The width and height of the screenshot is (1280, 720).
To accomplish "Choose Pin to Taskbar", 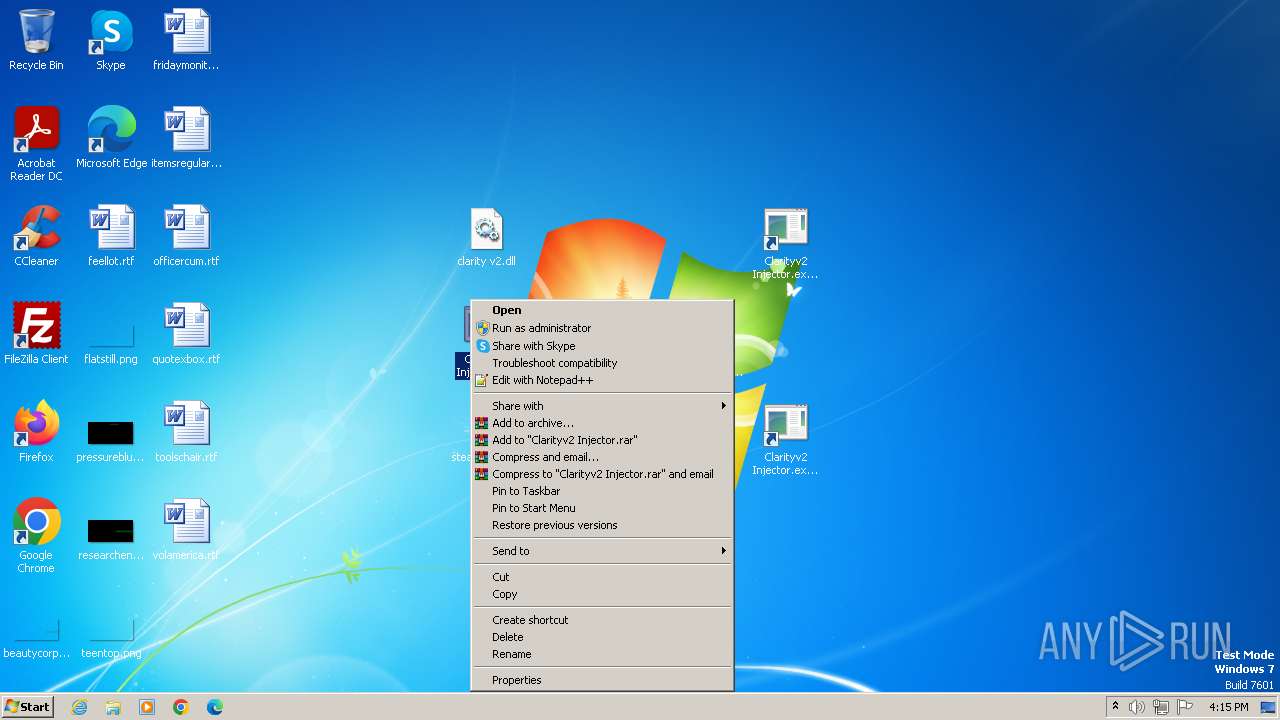I will (602, 491).
